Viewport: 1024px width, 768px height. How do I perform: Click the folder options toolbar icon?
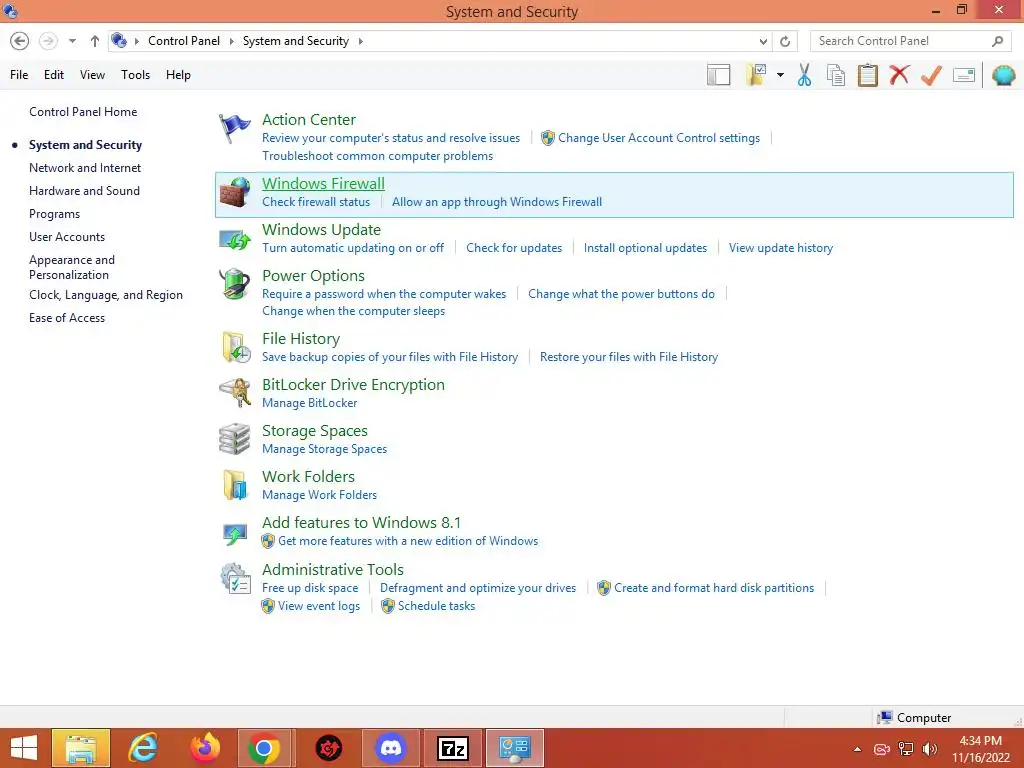pos(756,75)
